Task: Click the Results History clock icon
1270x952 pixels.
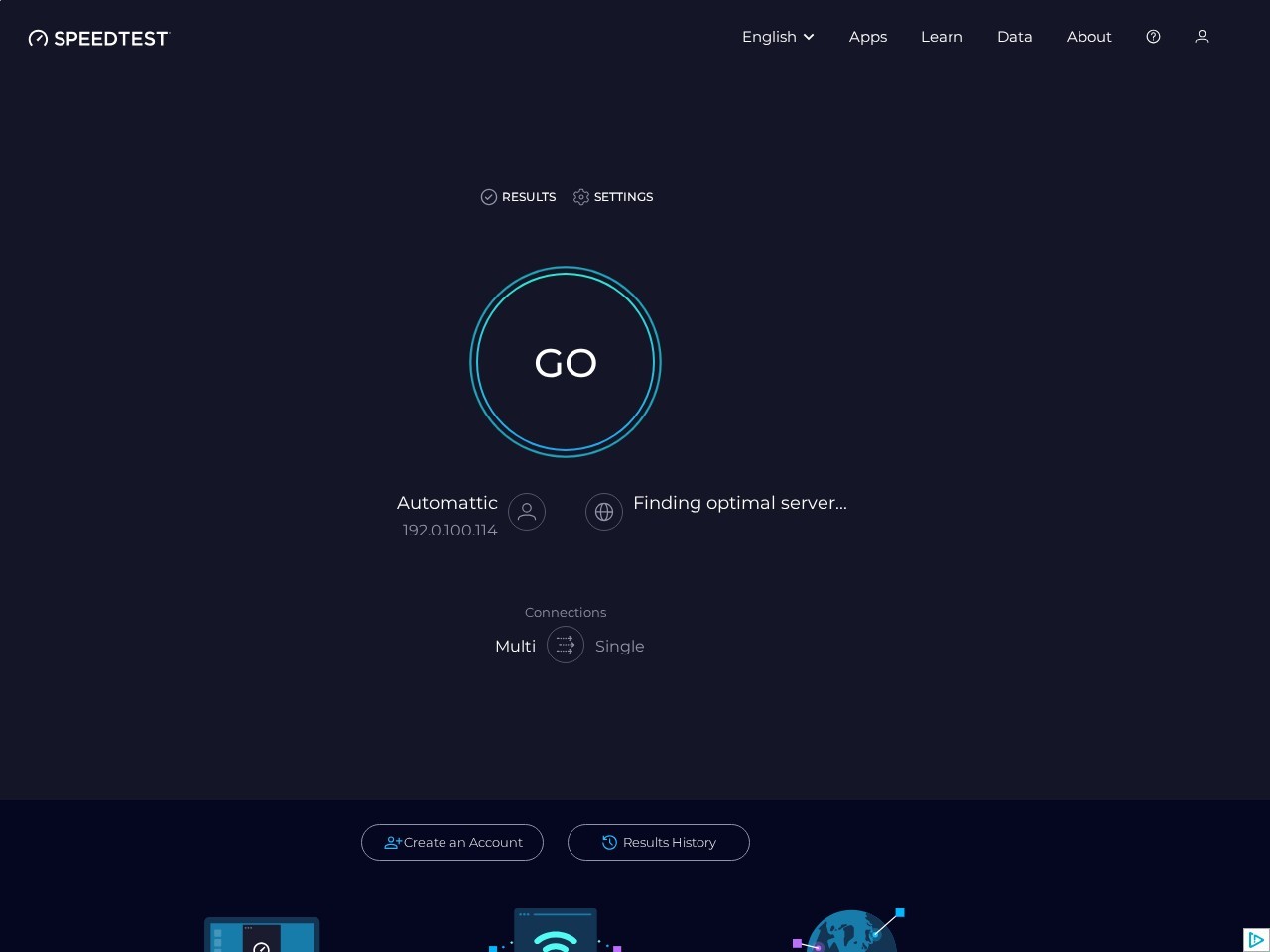Action: [x=610, y=842]
